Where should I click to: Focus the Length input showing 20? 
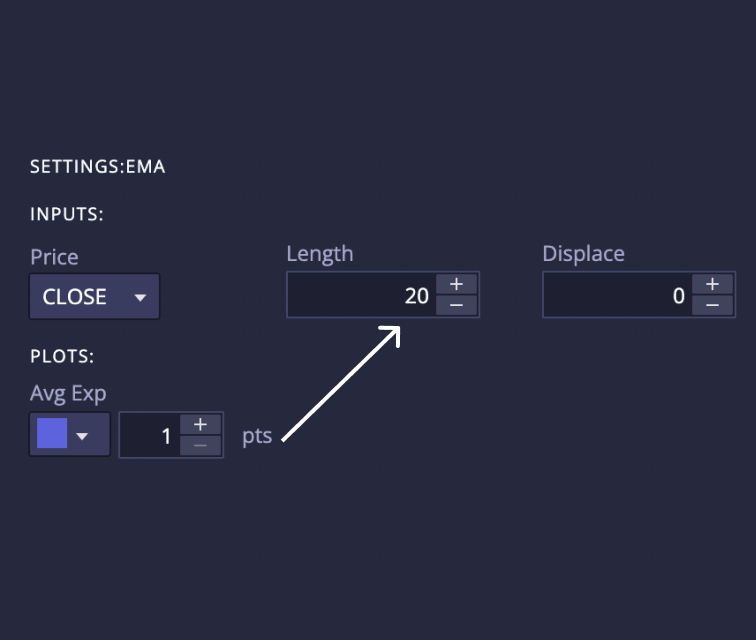tap(362, 296)
